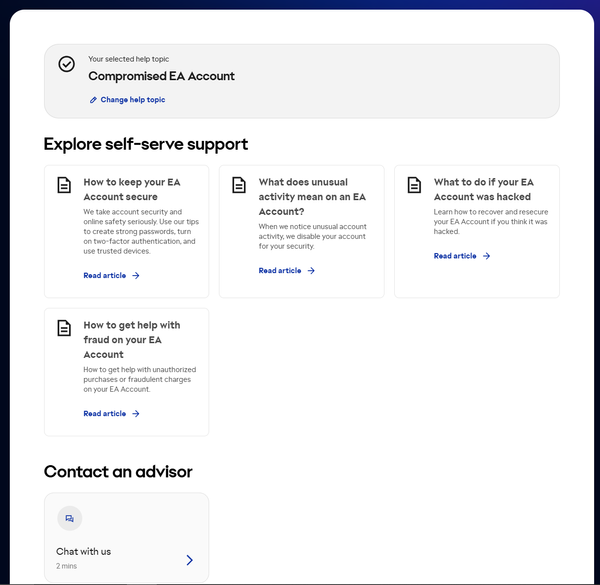This screenshot has width=600, height=585.
Task: Select 'What to do if your EA Account was hacked' title
Action: point(484,189)
